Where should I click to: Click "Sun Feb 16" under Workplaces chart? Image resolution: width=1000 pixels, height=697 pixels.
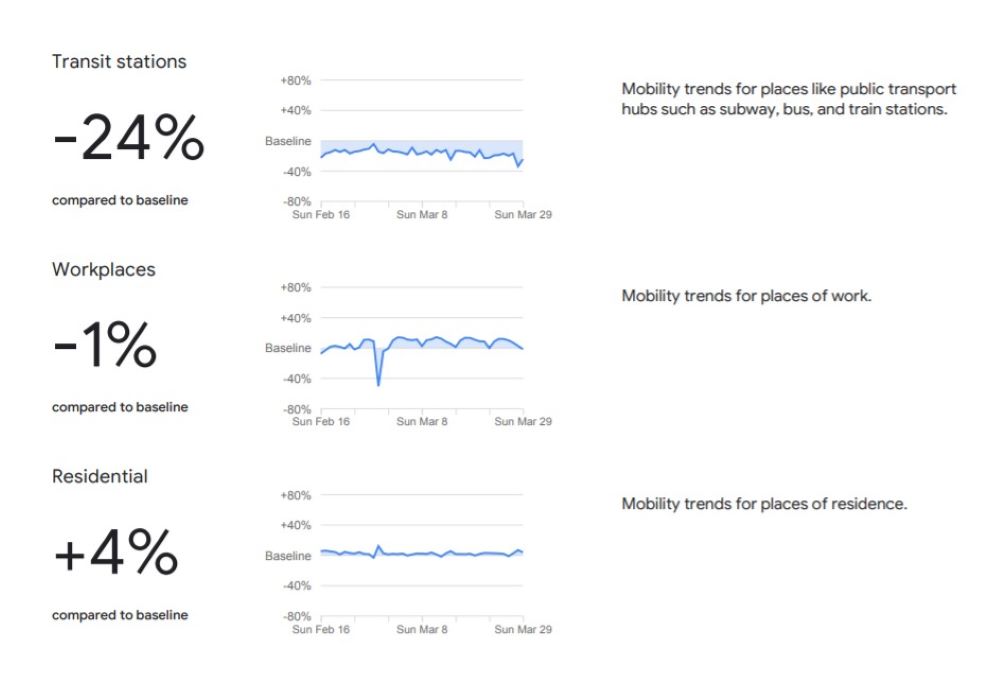321,422
